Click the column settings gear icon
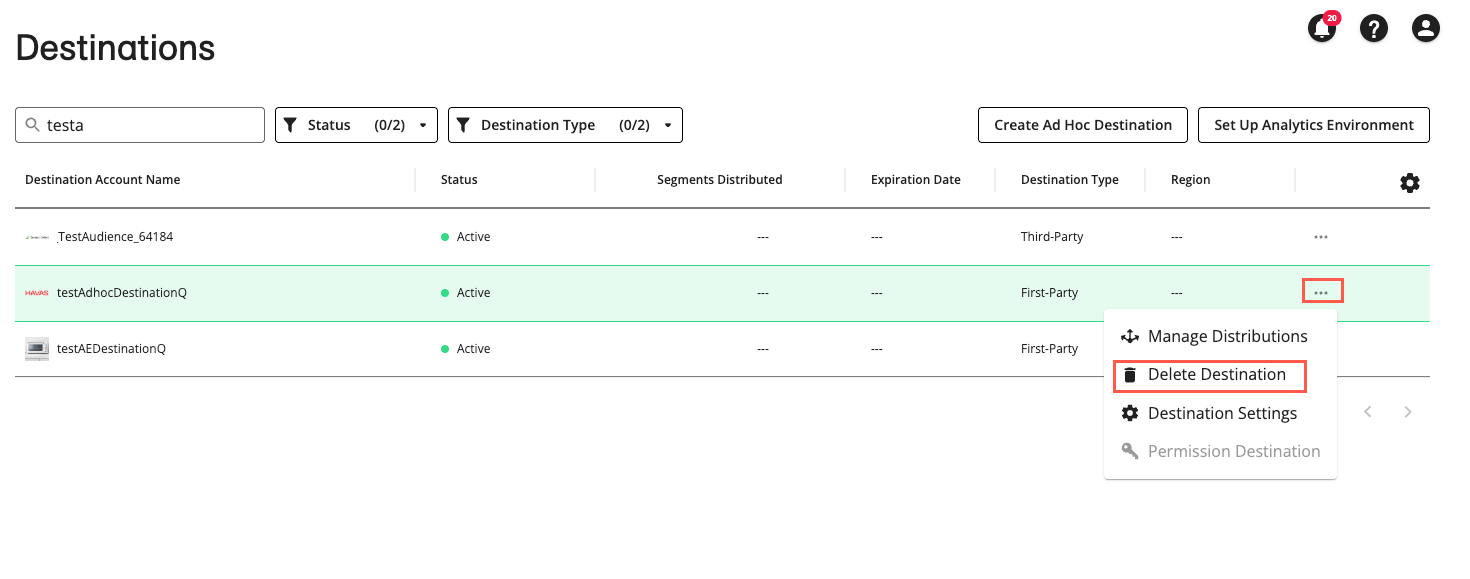 coord(1410,183)
